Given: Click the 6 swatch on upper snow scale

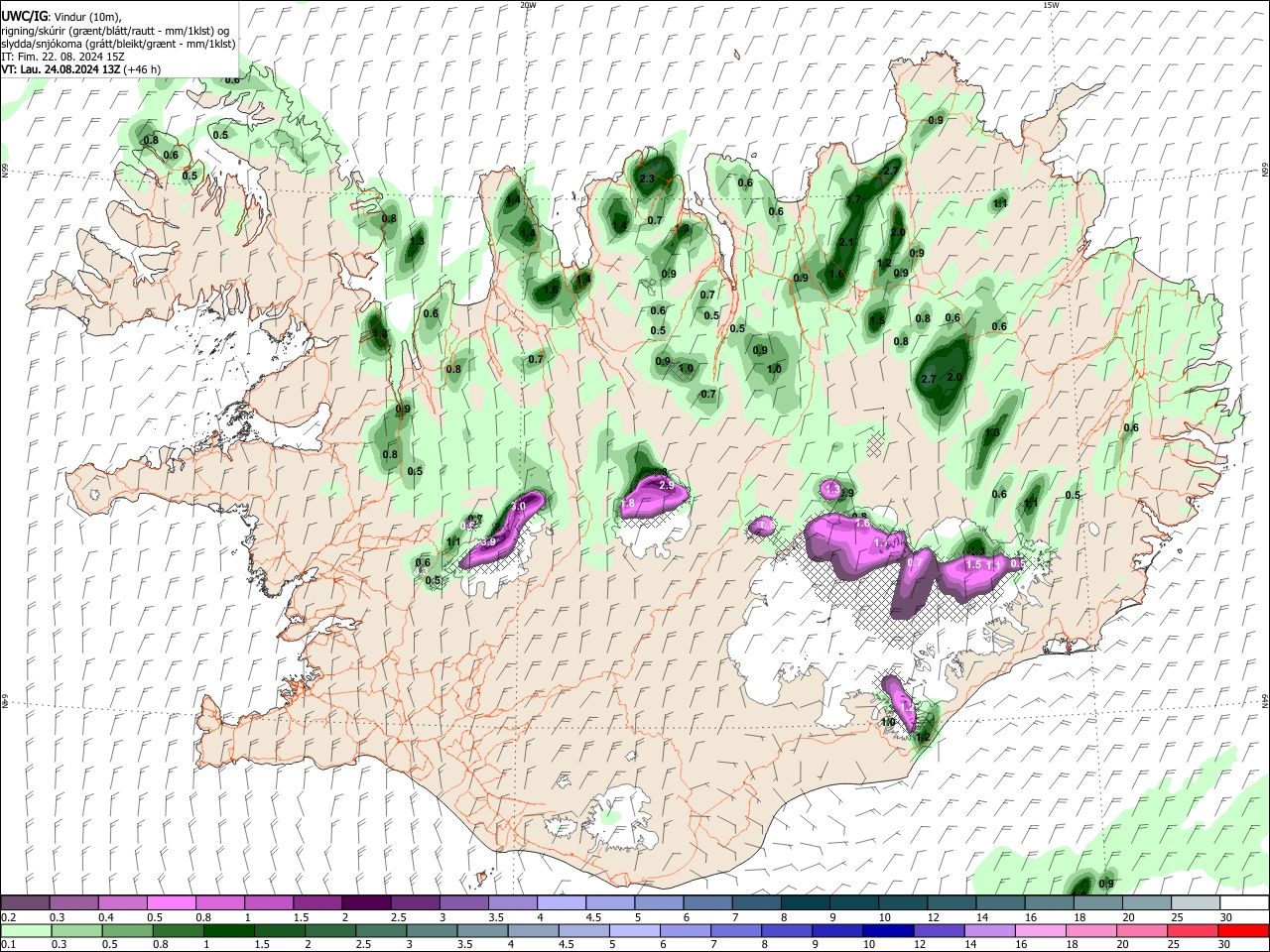Looking at the screenshot, I should (706, 903).
